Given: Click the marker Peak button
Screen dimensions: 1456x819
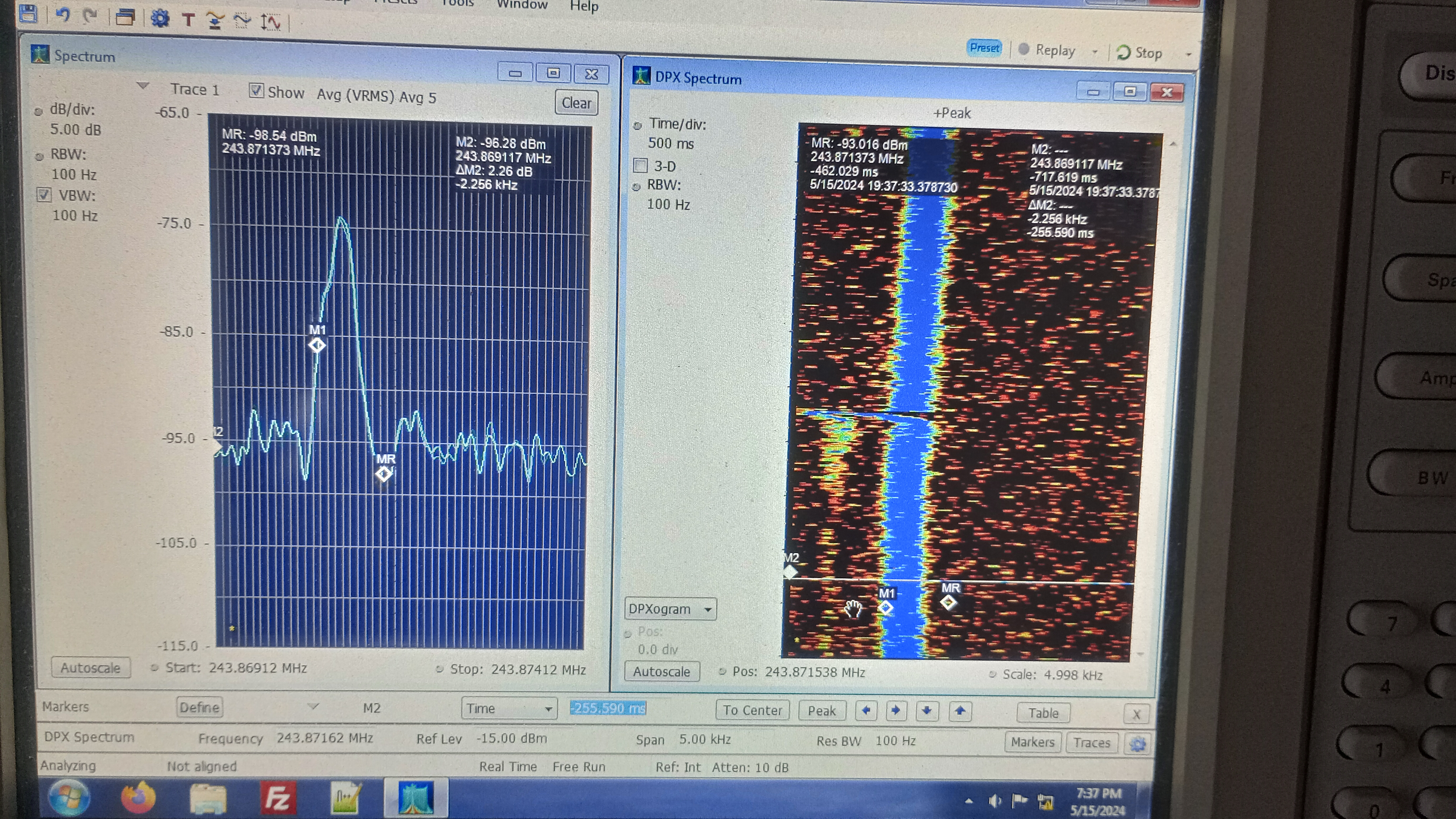Looking at the screenshot, I should 821,711.
